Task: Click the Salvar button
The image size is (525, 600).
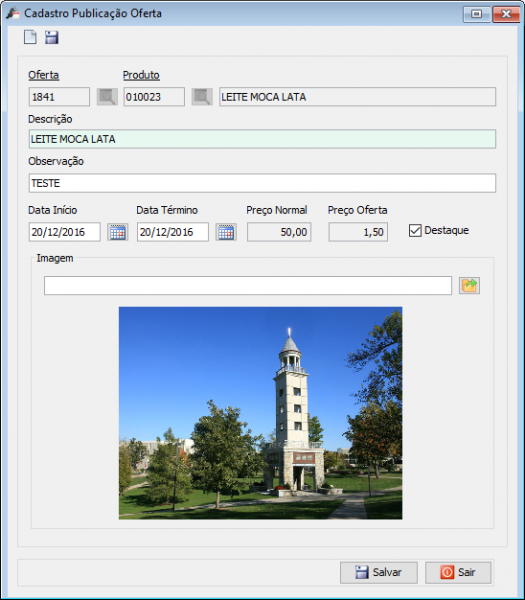Action: click(x=378, y=572)
